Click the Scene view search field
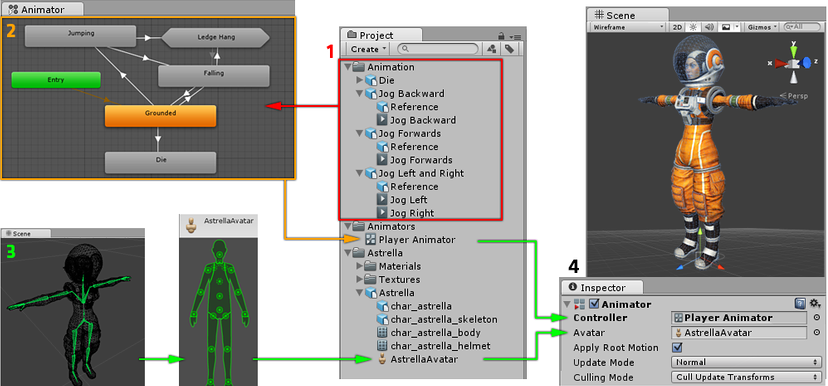This screenshot has height=386, width=828. tap(801, 27)
